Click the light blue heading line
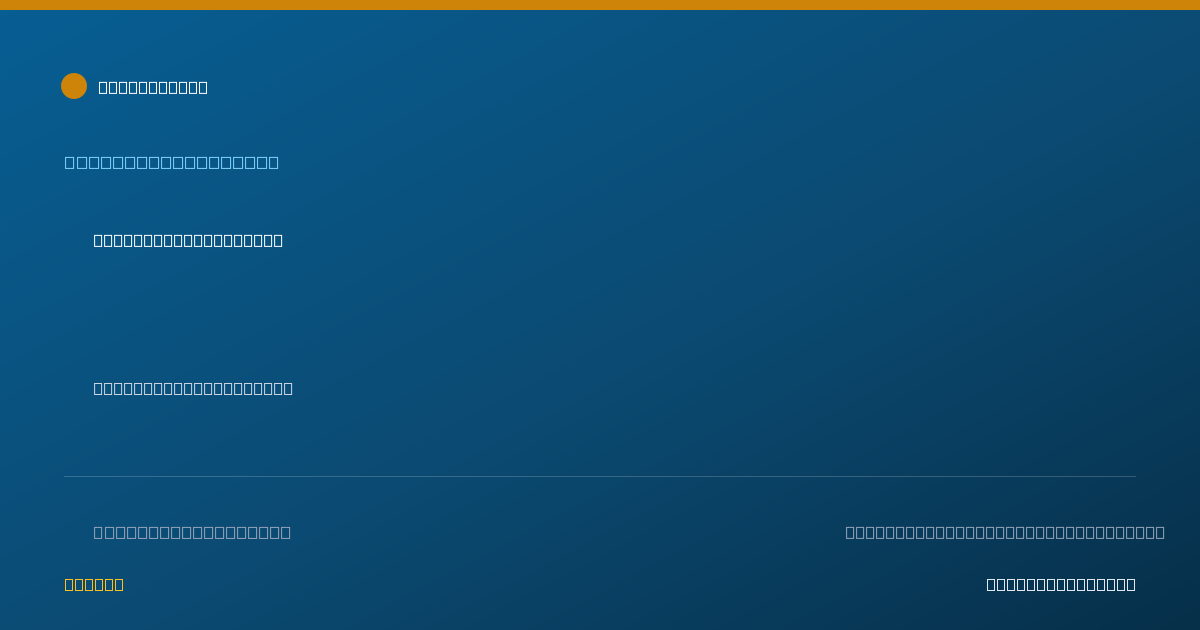 (172, 162)
